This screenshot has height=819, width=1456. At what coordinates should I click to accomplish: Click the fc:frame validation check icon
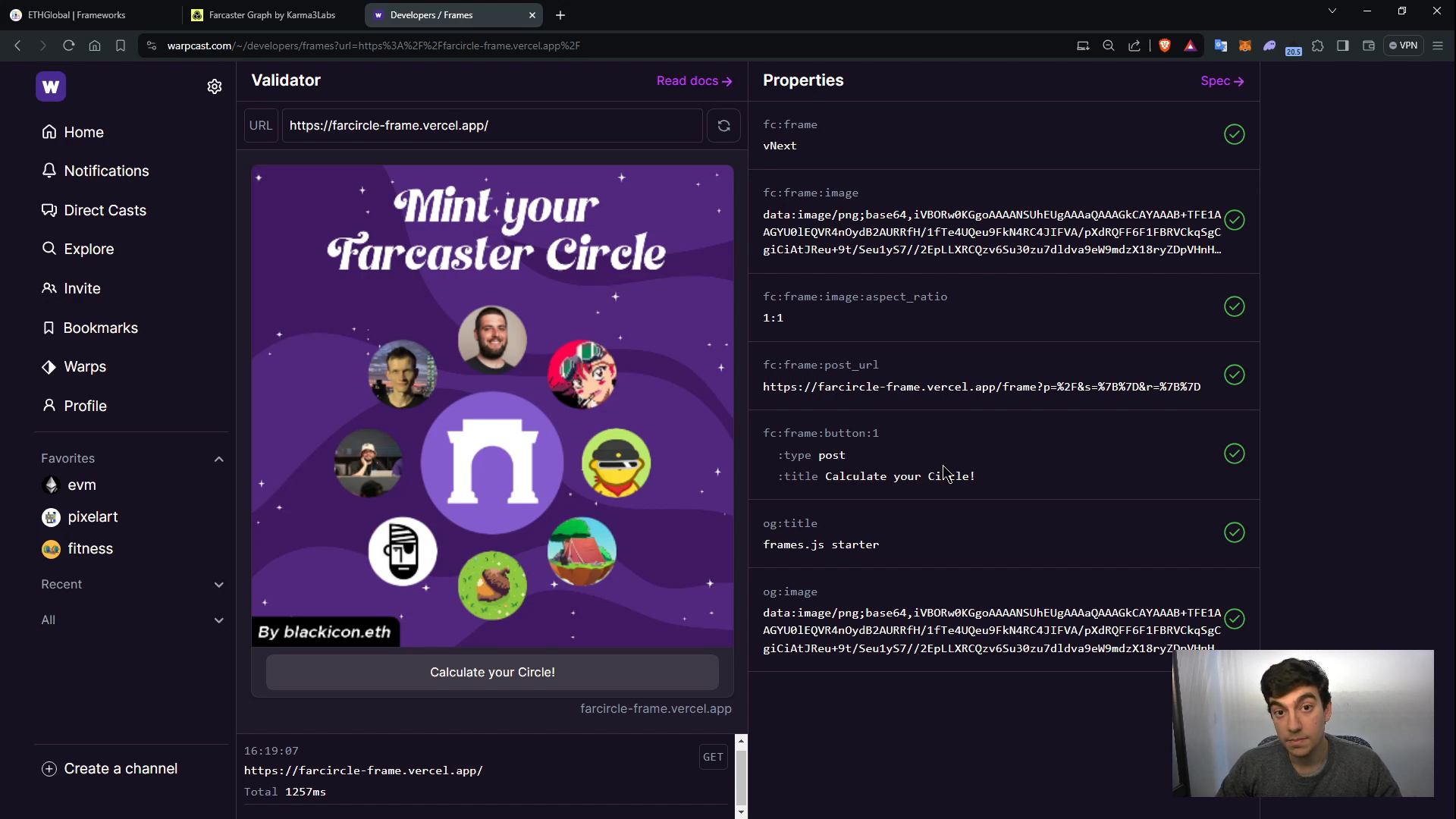click(x=1234, y=134)
